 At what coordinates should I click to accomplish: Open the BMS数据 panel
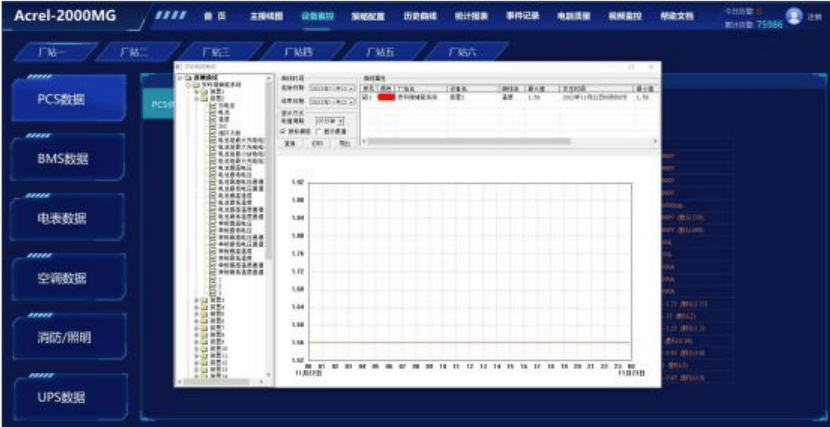69,158
